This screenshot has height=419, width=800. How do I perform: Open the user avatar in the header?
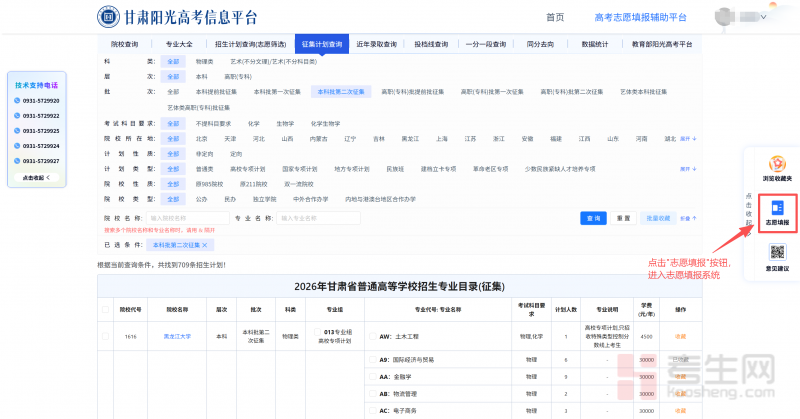pyautogui.click(x=723, y=17)
